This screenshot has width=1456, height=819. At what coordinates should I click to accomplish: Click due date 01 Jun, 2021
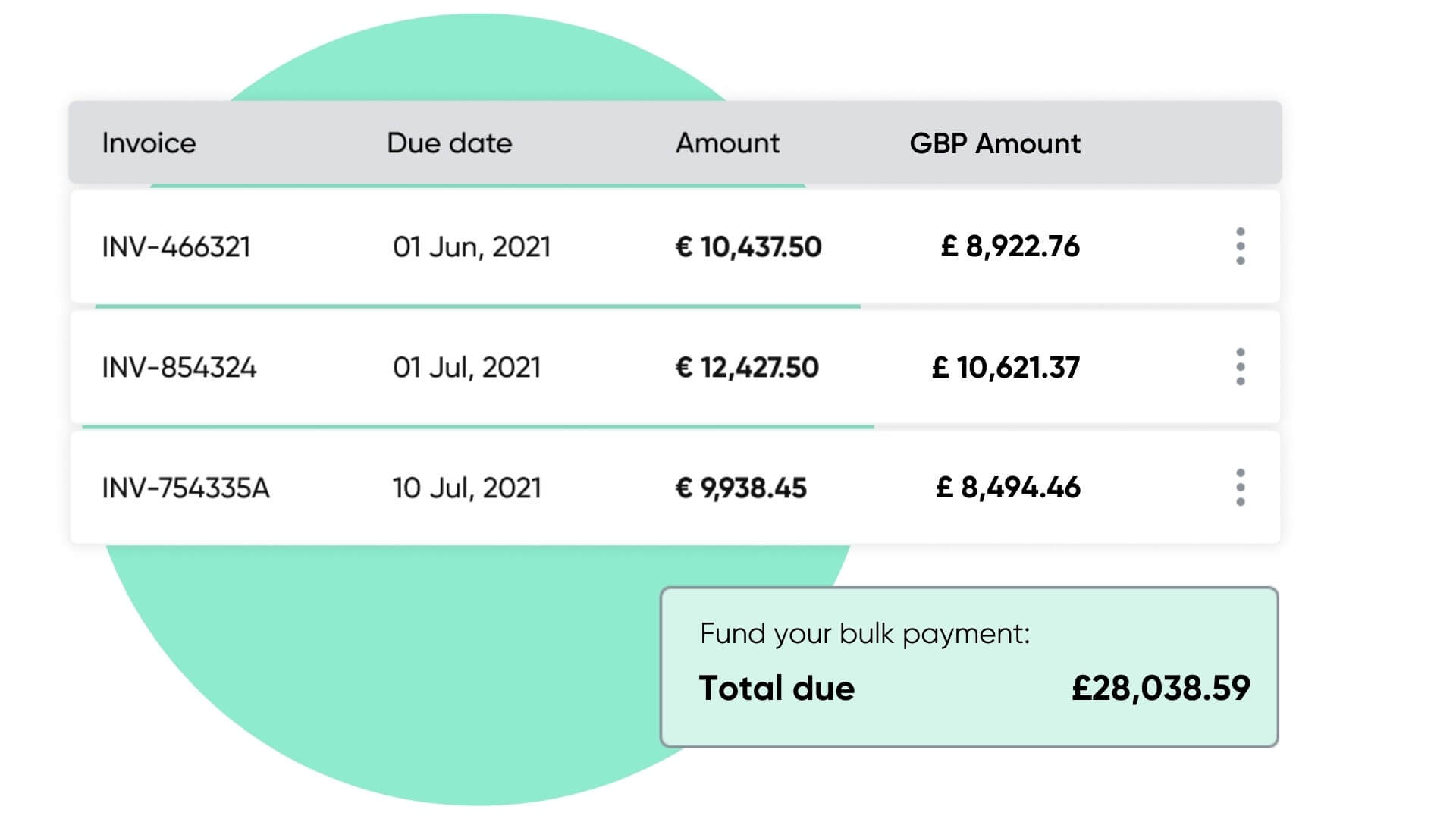click(x=471, y=247)
